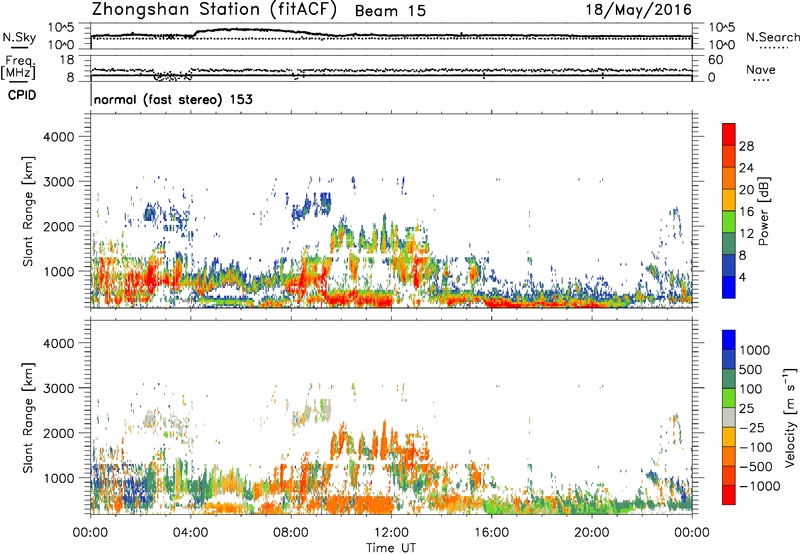Viewport: 800px width, 554px height.
Task: Click the '20' Power colorbar value
Action: [x=746, y=190]
